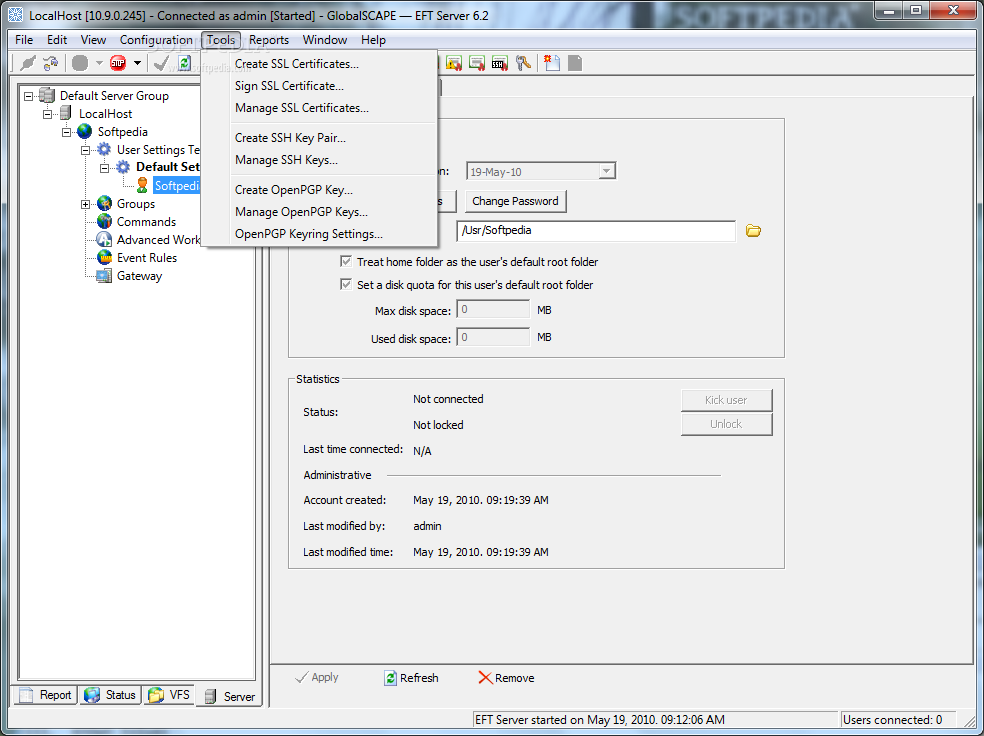Click the Default Server Group servers icon

tap(46, 95)
